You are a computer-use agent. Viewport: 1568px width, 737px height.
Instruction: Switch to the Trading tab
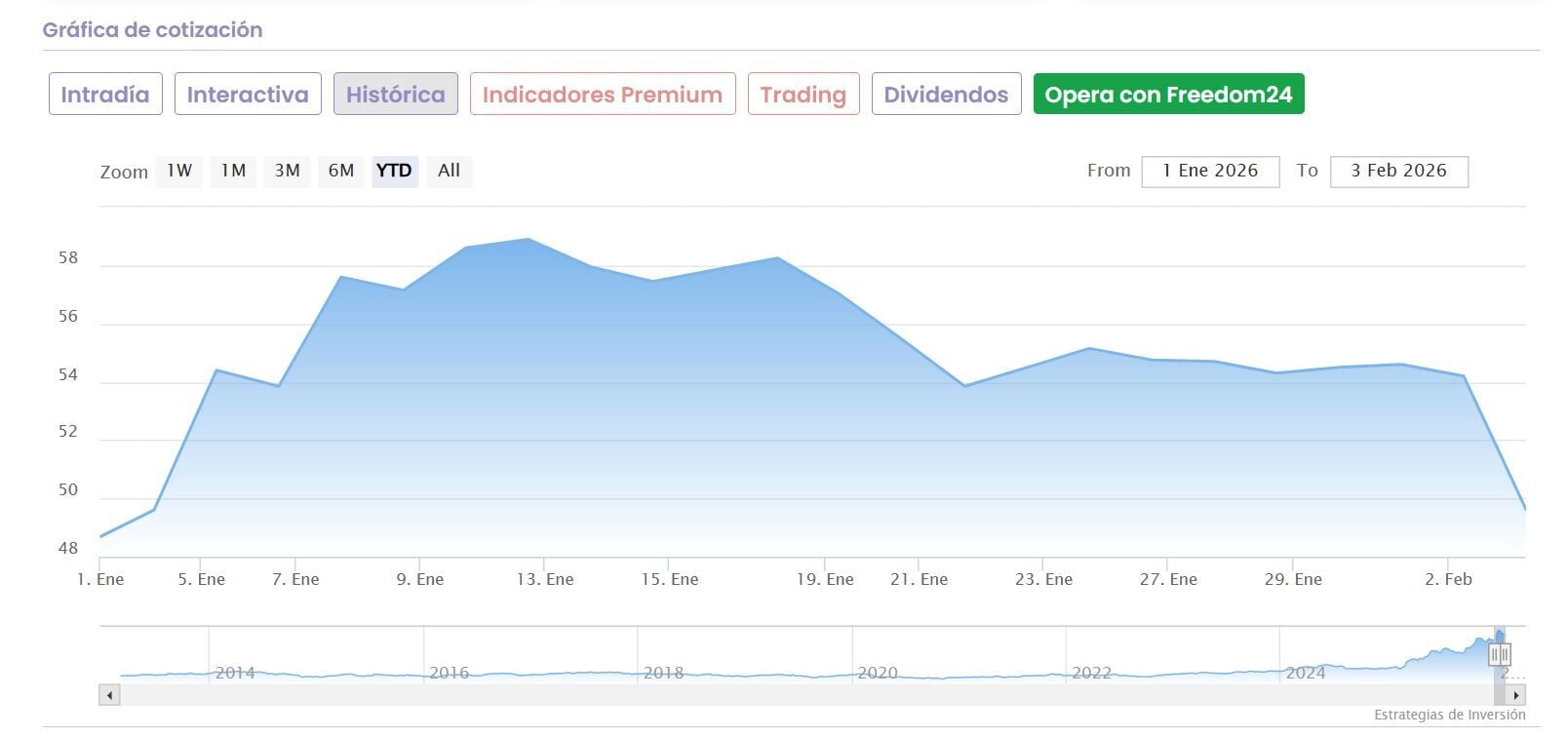804,95
